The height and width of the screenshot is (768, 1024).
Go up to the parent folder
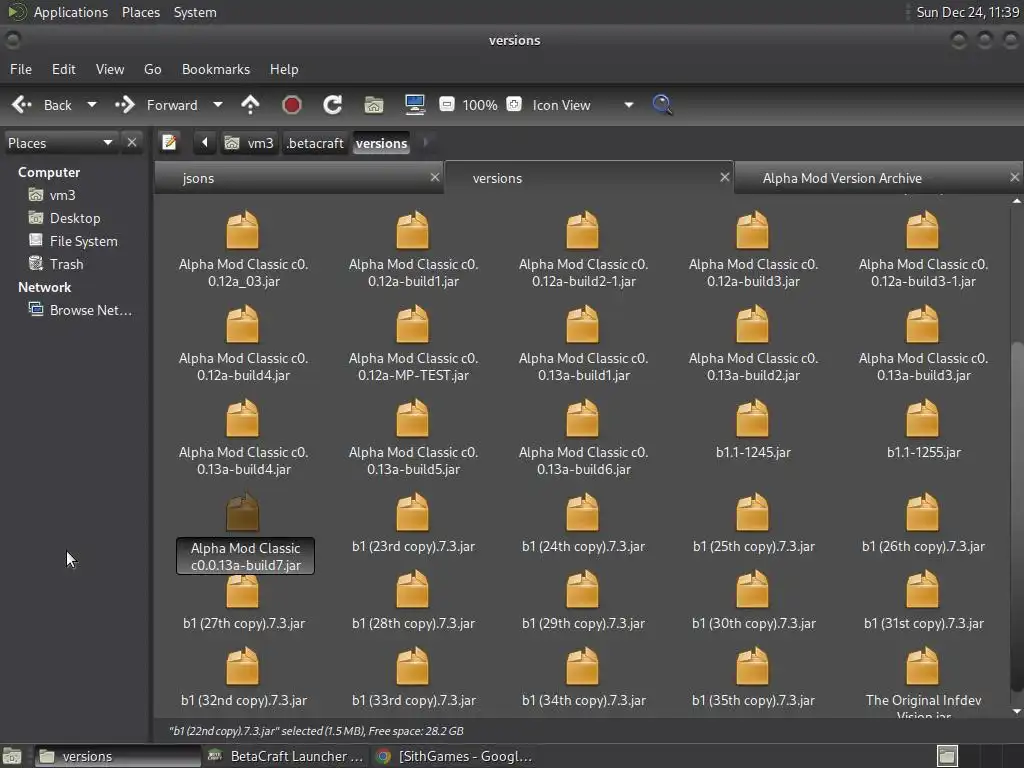tap(250, 105)
